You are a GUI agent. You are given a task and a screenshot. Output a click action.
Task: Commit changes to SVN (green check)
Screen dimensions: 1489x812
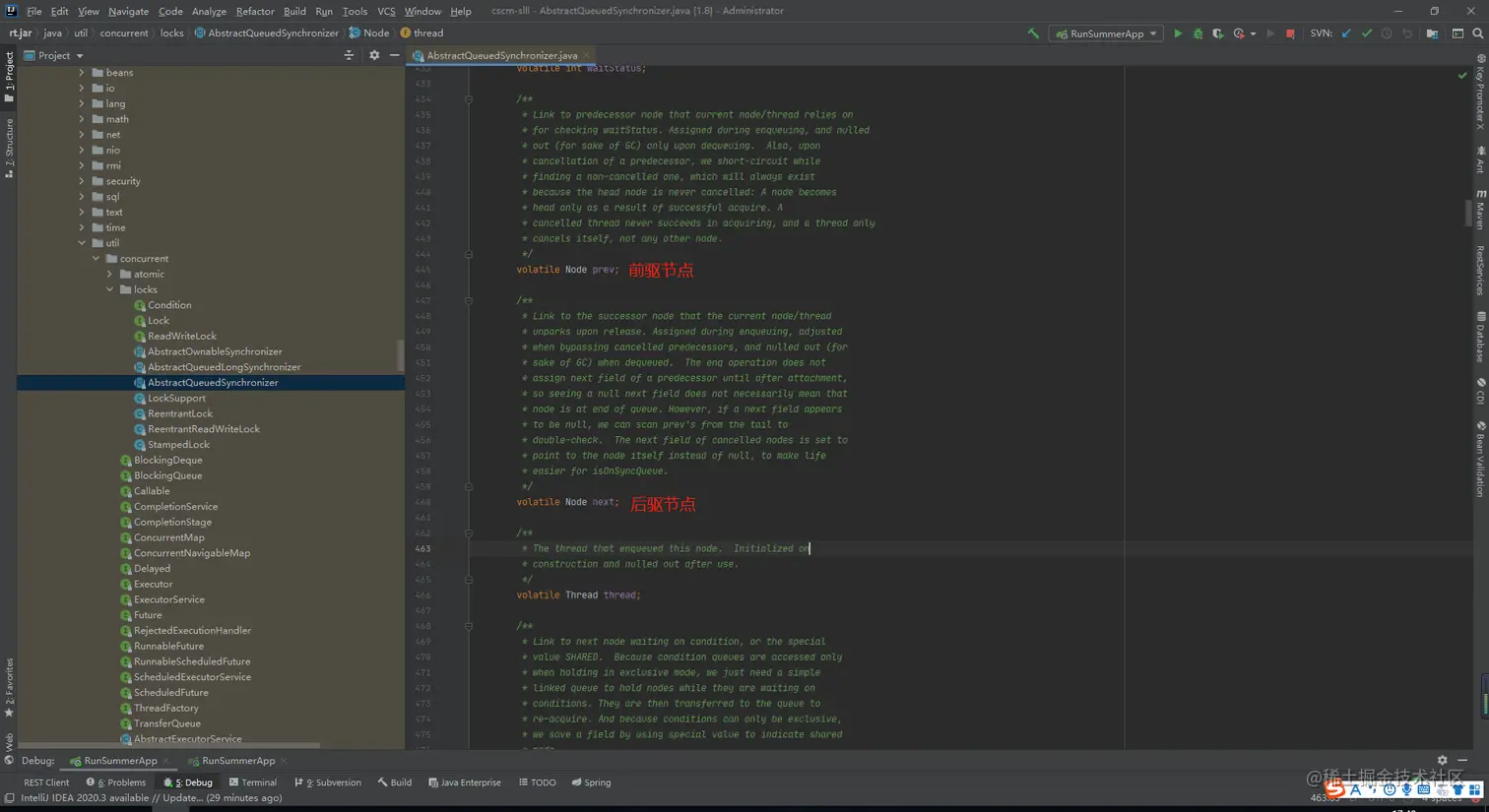coord(1367,33)
